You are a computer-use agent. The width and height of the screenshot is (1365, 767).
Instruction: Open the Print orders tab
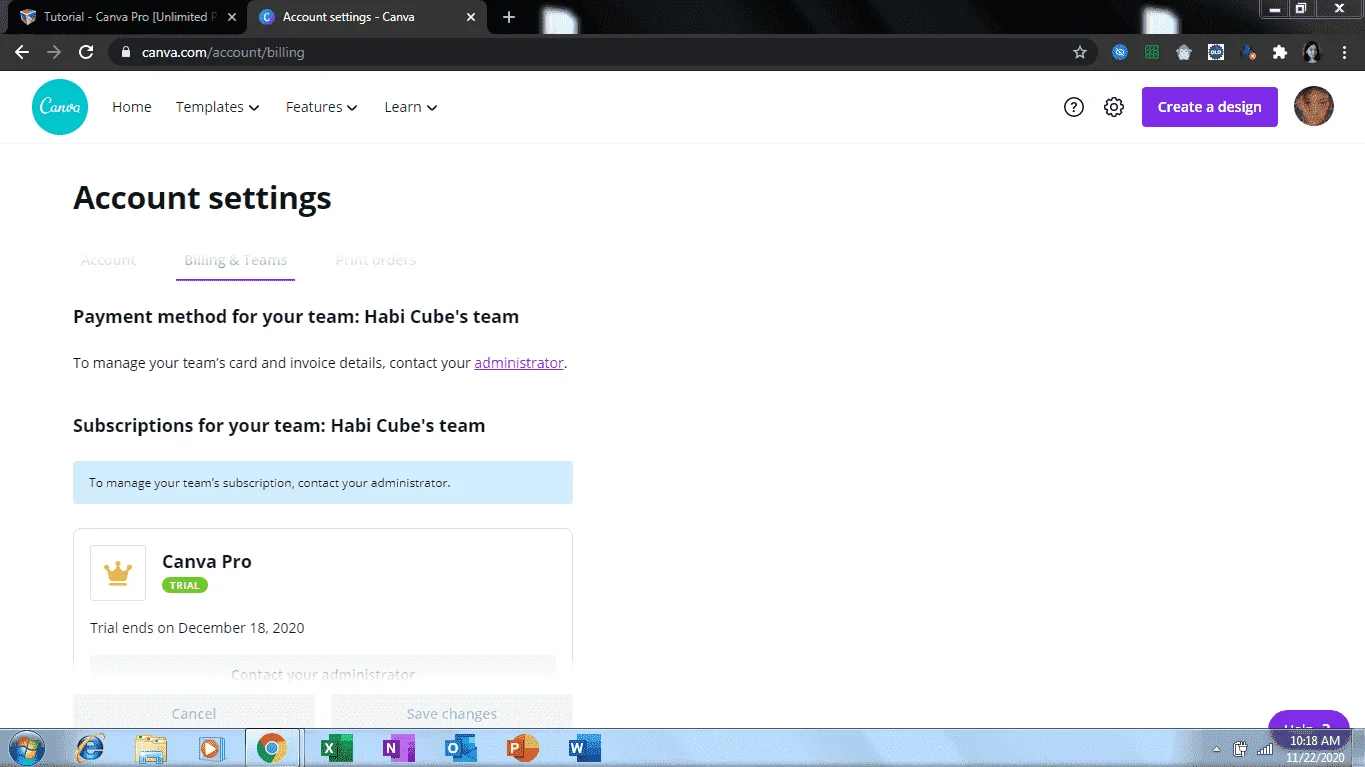coord(376,260)
